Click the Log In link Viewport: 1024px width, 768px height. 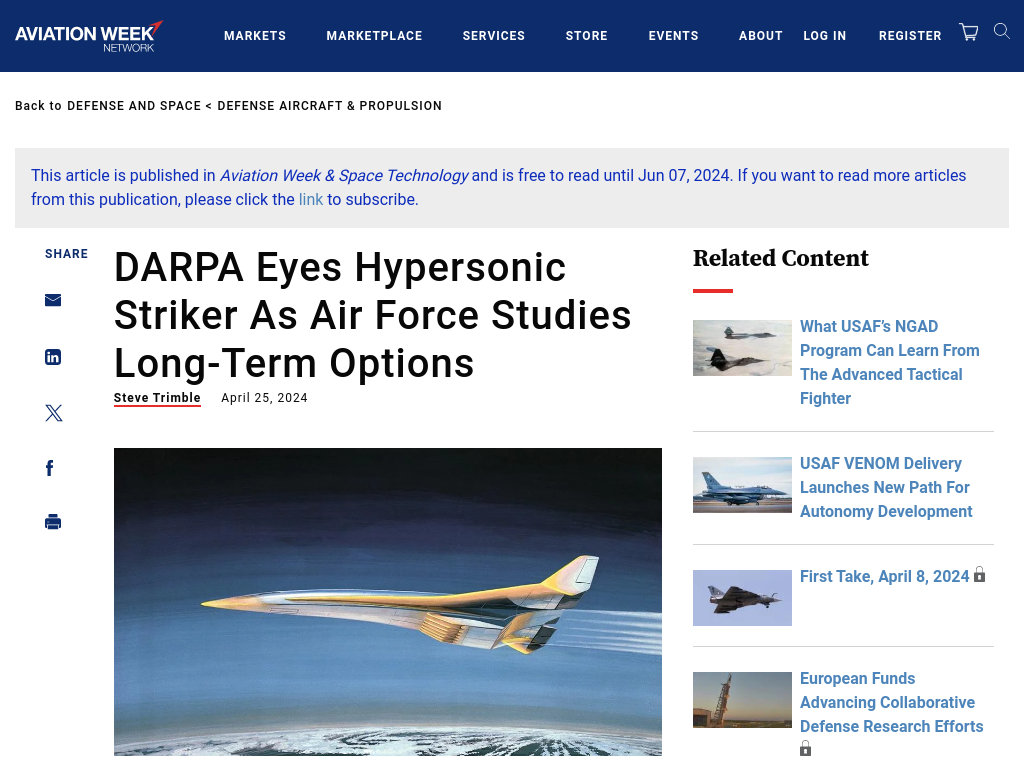[x=825, y=36]
